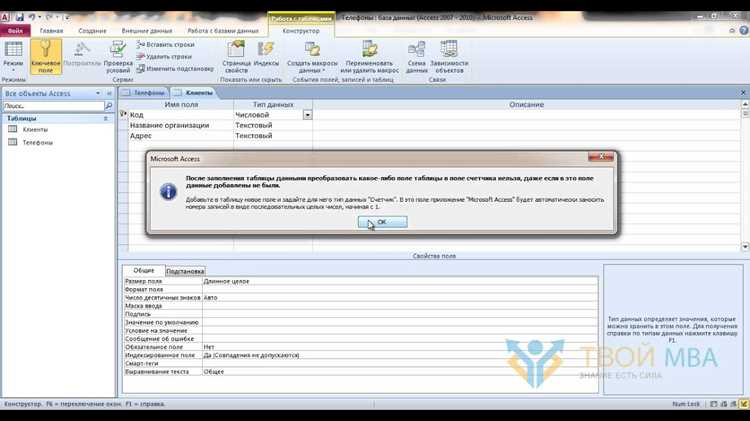Screen dimensions: 750x421
Task: Click the Размер поля value Длинное целое
Action: click(400, 281)
